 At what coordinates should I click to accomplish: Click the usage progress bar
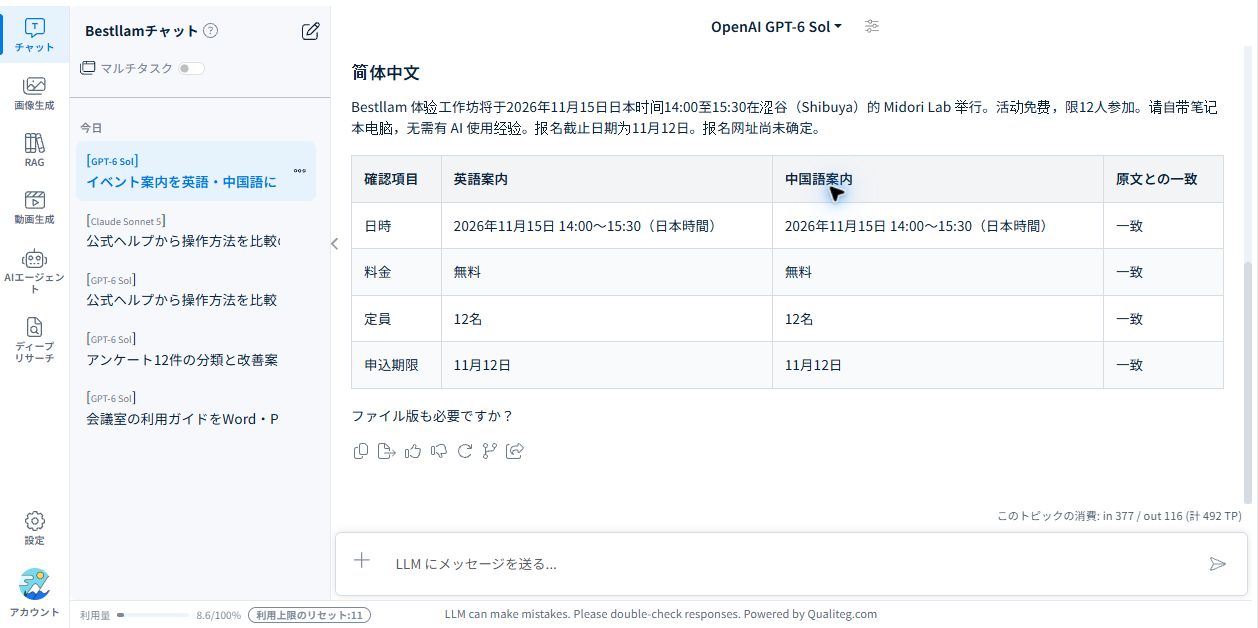point(153,615)
